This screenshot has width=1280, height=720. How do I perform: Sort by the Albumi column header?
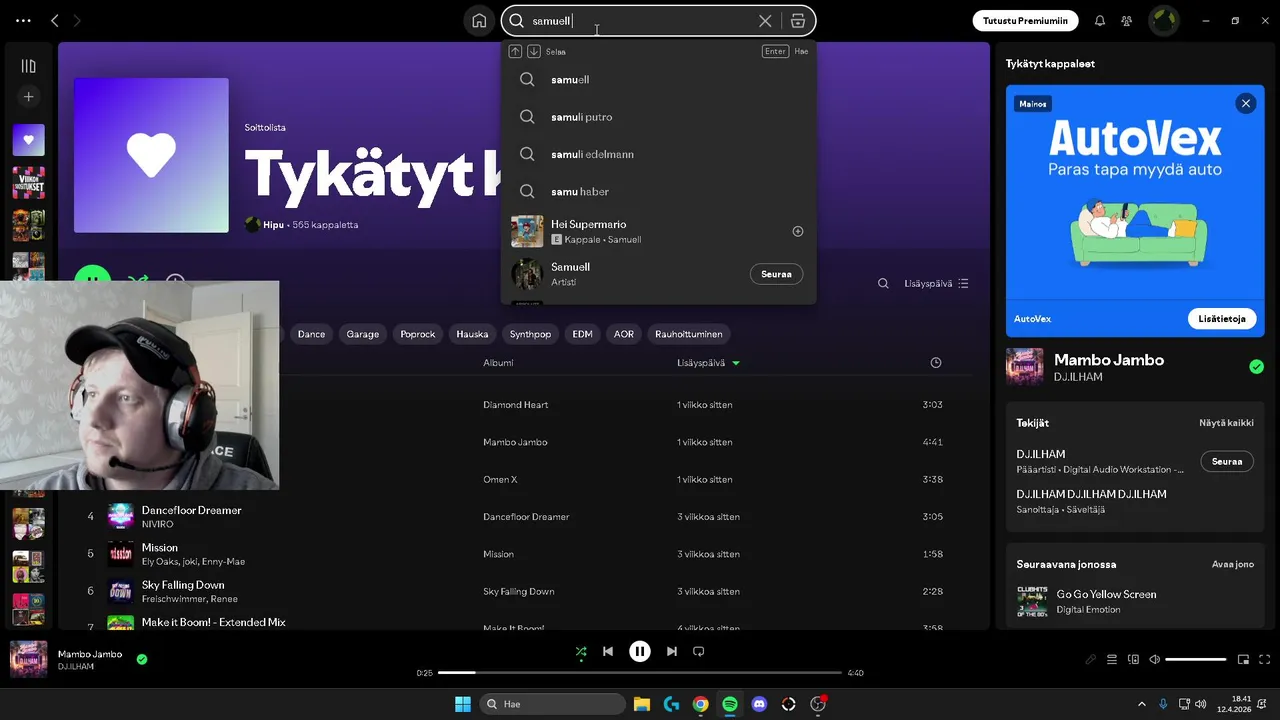[498, 363]
